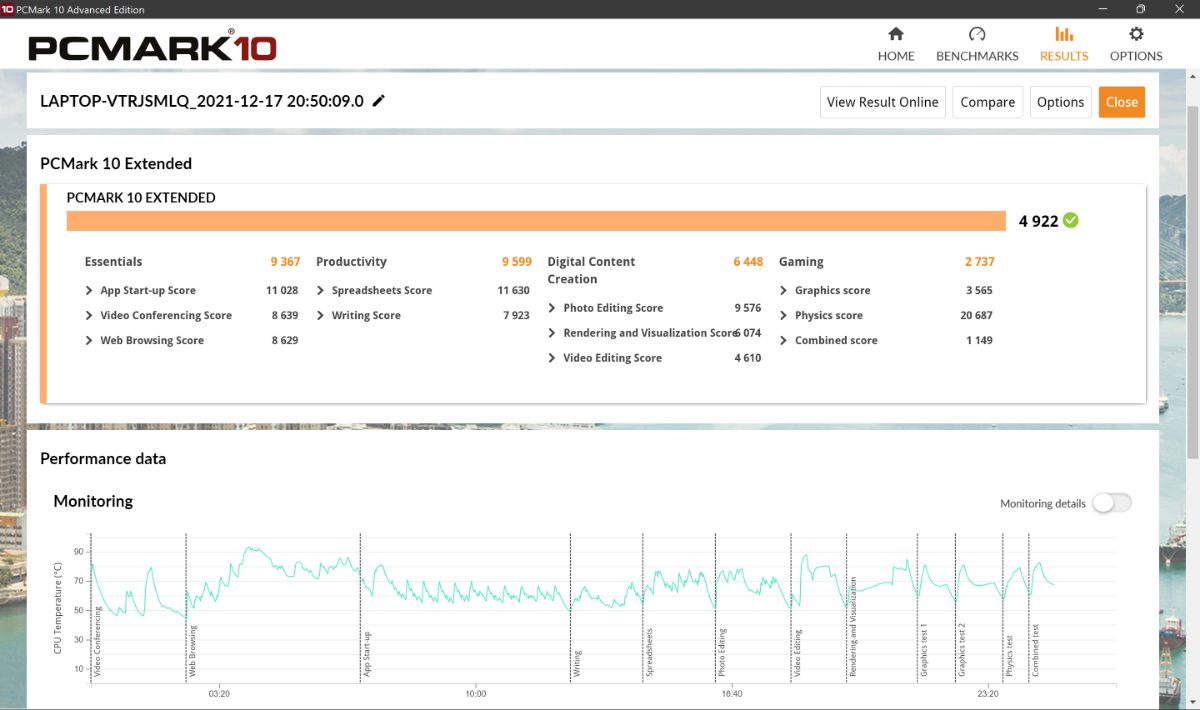Click the pencil icon to rename result

tap(379, 101)
